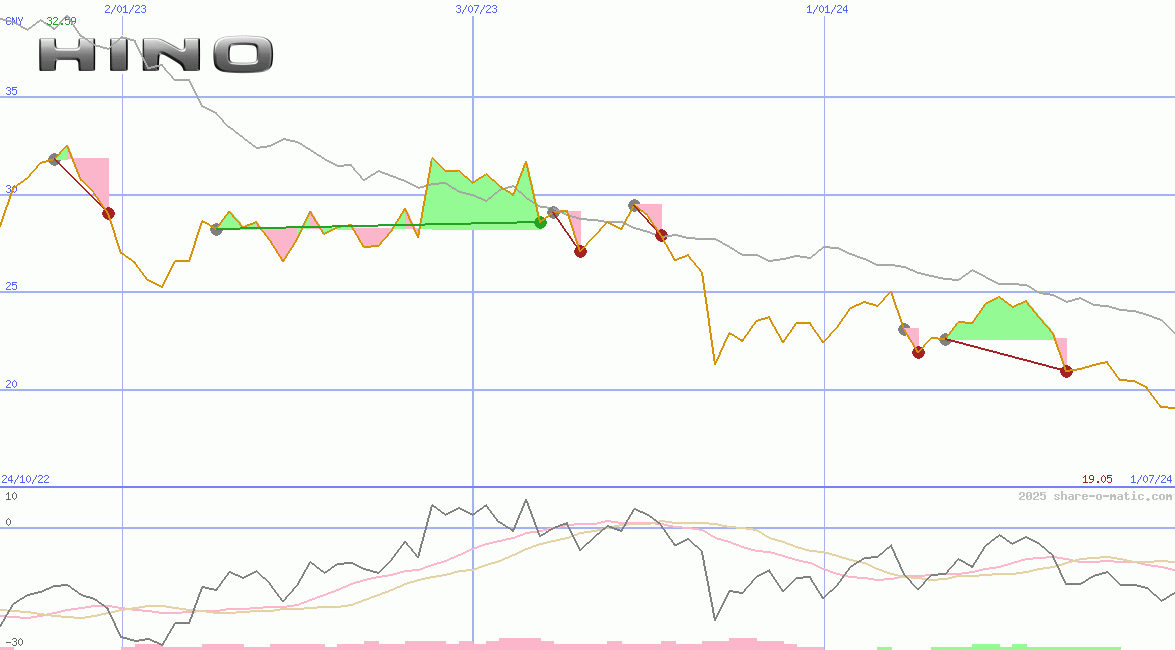Image resolution: width=1175 pixels, height=650 pixels.
Task: Click the 32.59 price value beside CNY
Action: (61, 20)
